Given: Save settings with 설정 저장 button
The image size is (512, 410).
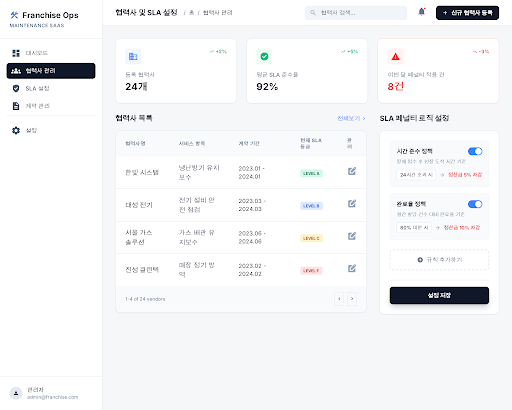Looking at the screenshot, I should coord(439,295).
